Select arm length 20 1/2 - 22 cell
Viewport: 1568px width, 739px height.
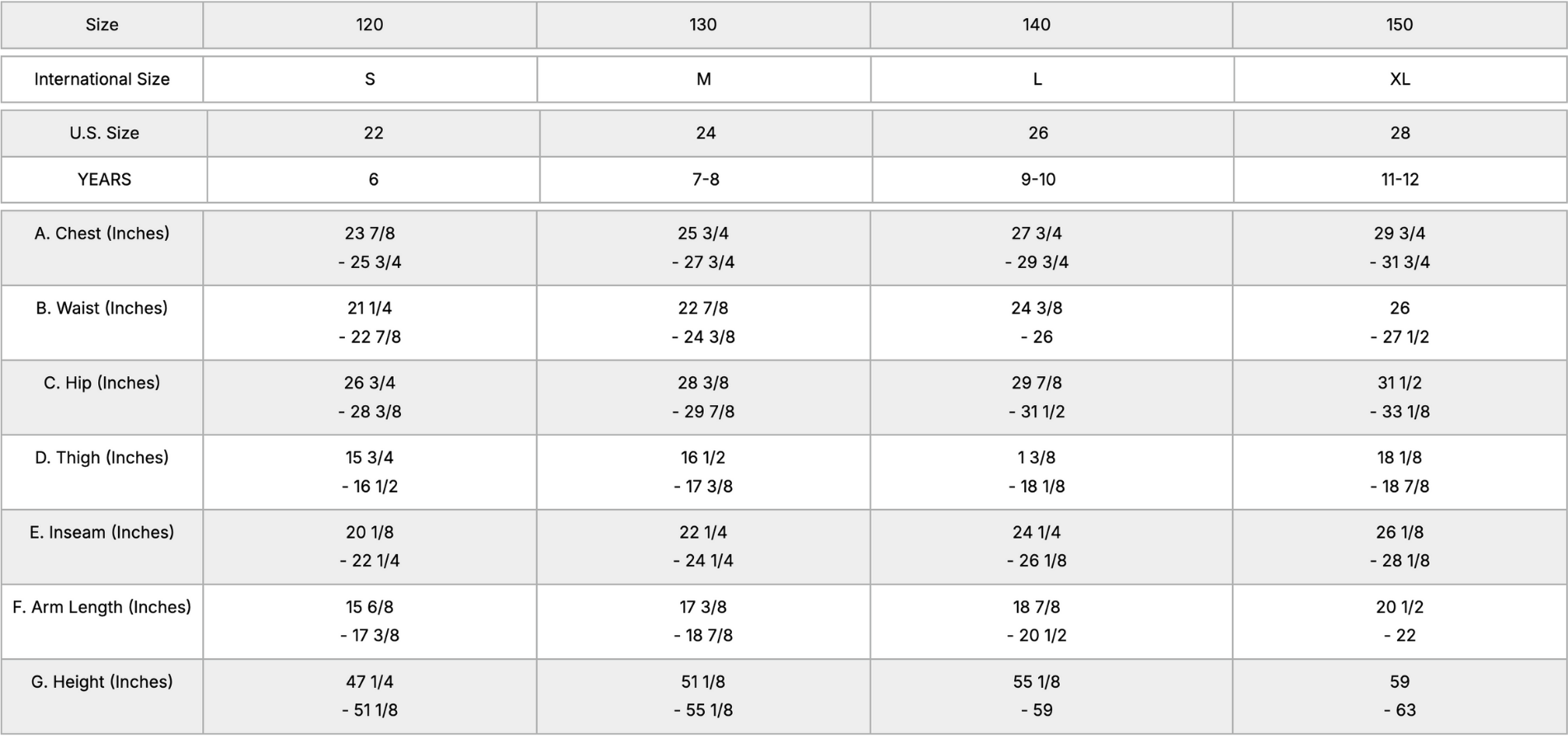[x=1400, y=622]
